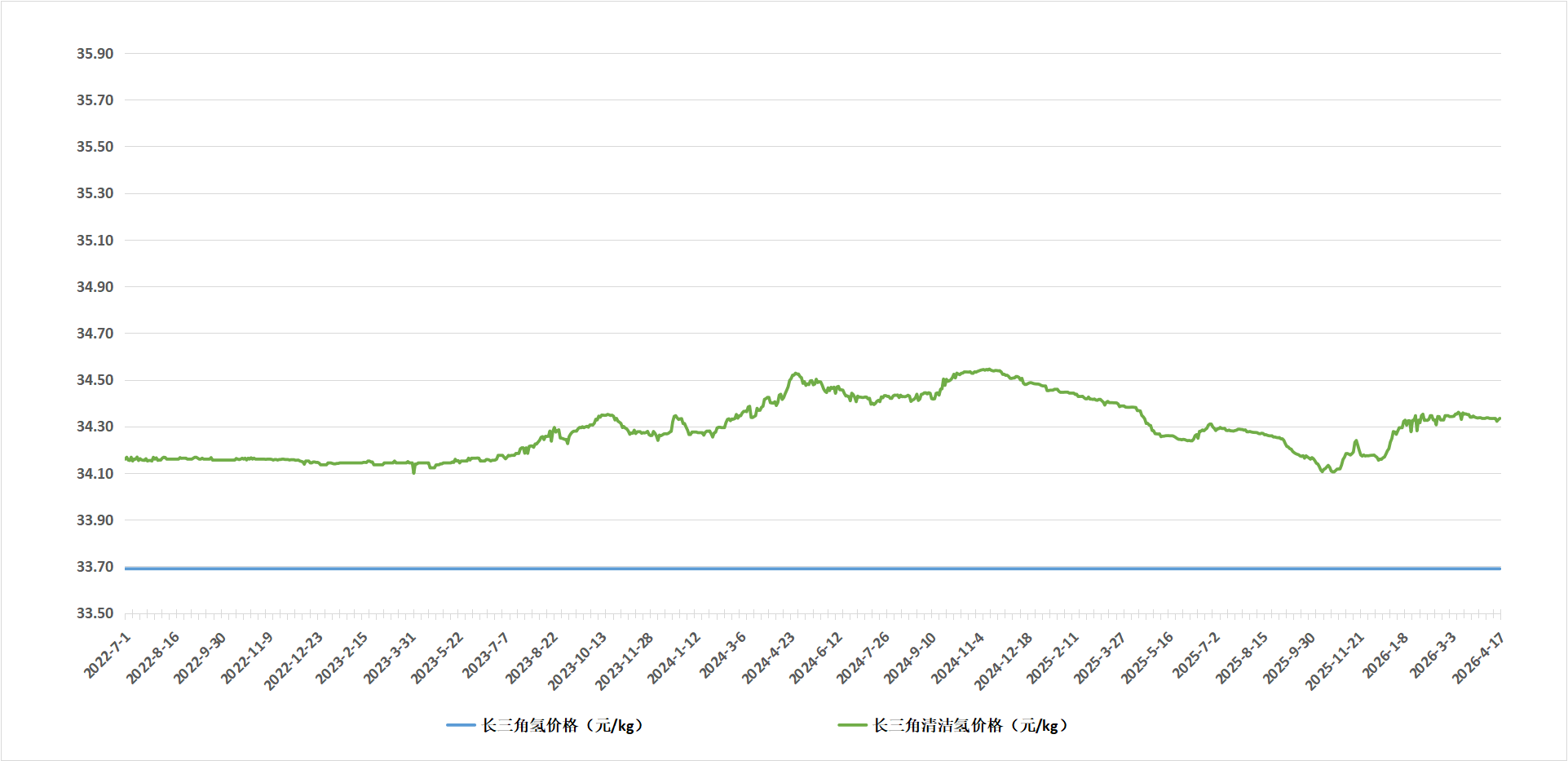
Task: Click the 2025-9-30 date label
Action: click(x=1289, y=658)
